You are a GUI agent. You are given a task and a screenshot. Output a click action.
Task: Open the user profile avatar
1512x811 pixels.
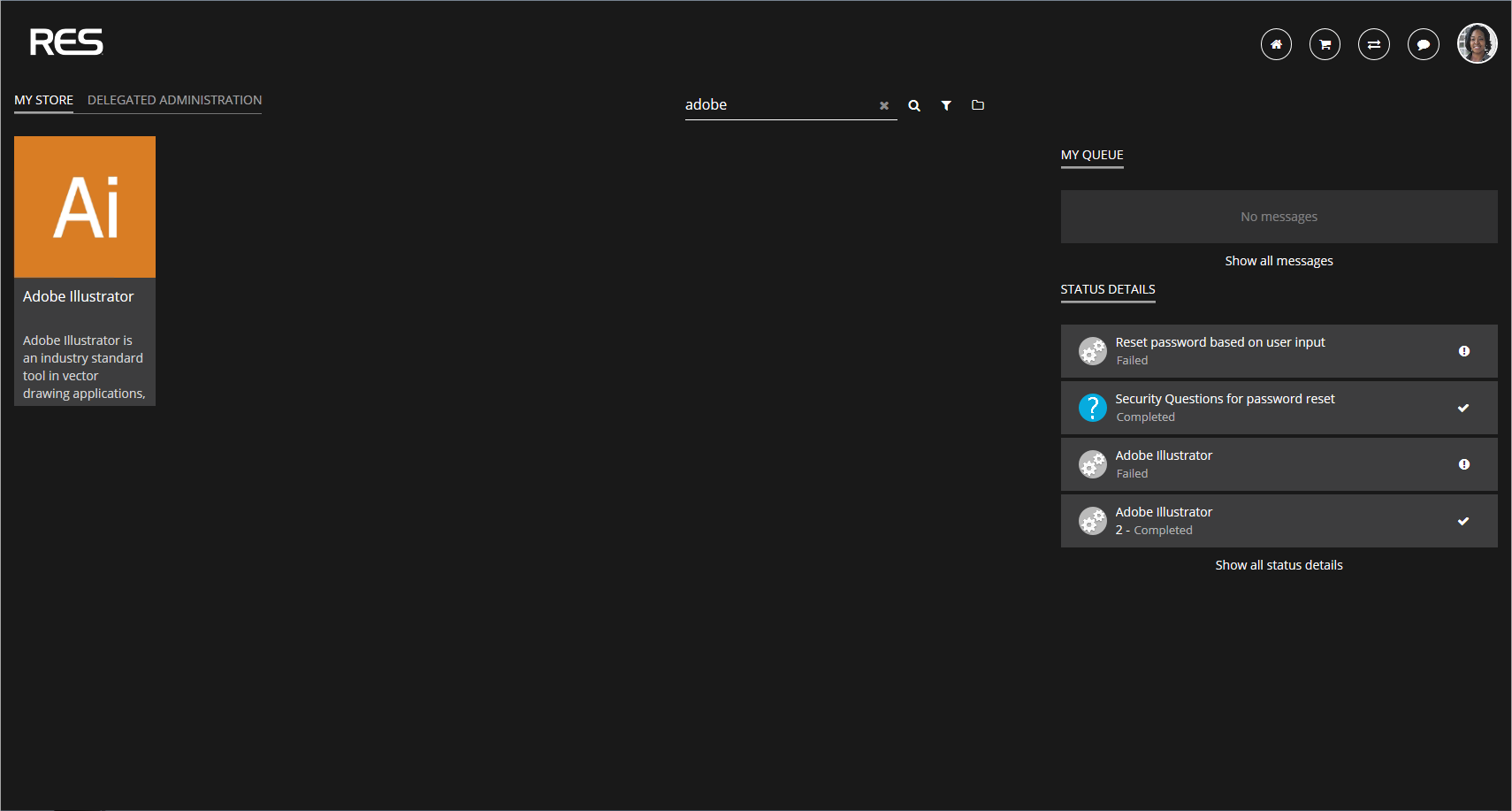pyautogui.click(x=1477, y=43)
